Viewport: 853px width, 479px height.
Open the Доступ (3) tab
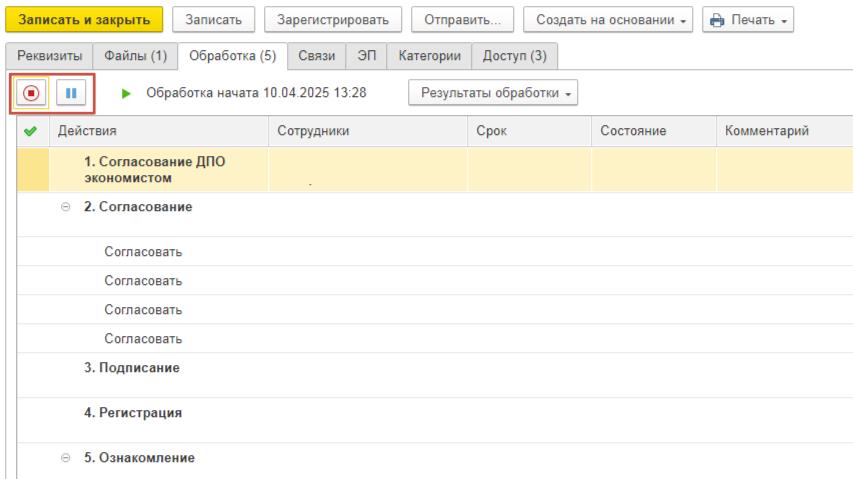515,56
